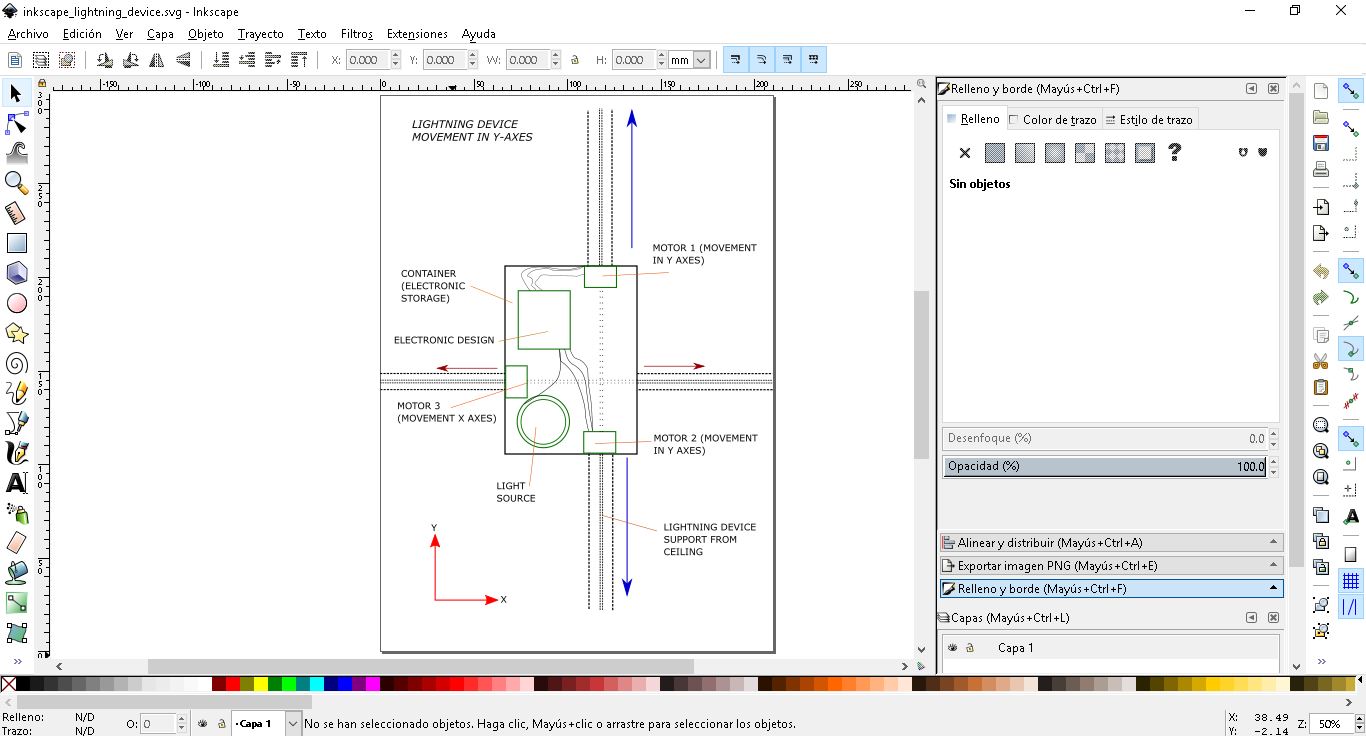The height and width of the screenshot is (736, 1366).
Task: Iconify the Capas dock panel
Action: click(x=1251, y=618)
